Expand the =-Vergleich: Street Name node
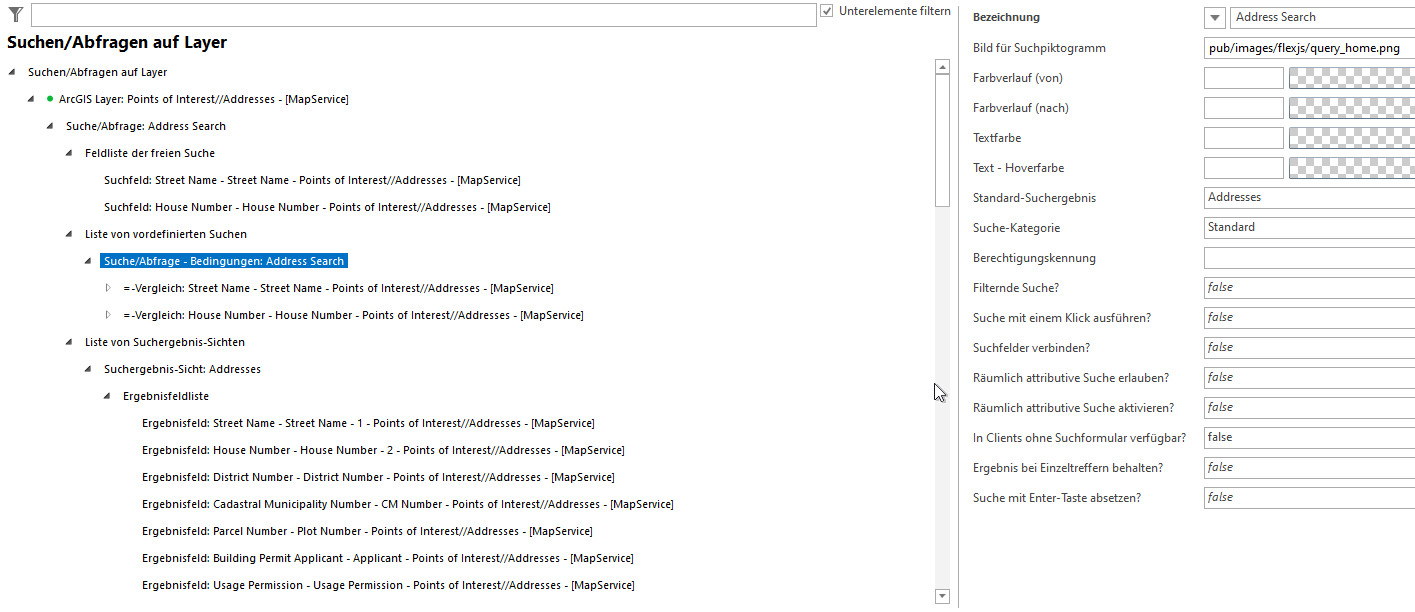The height and width of the screenshot is (612, 1415). click(108, 288)
